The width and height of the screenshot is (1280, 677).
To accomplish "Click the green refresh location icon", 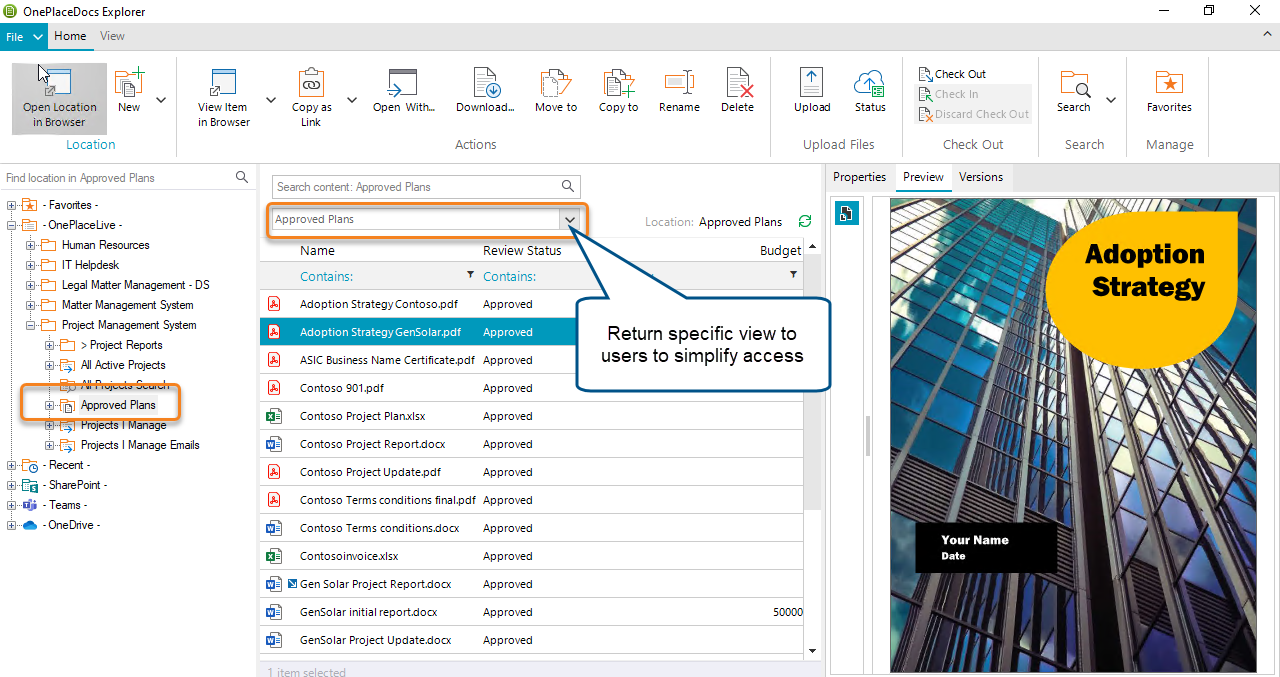I will 805,222.
